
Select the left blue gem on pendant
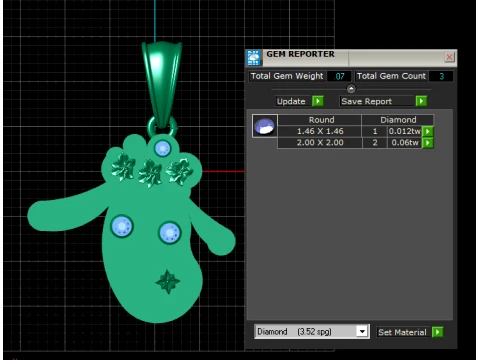(x=122, y=226)
